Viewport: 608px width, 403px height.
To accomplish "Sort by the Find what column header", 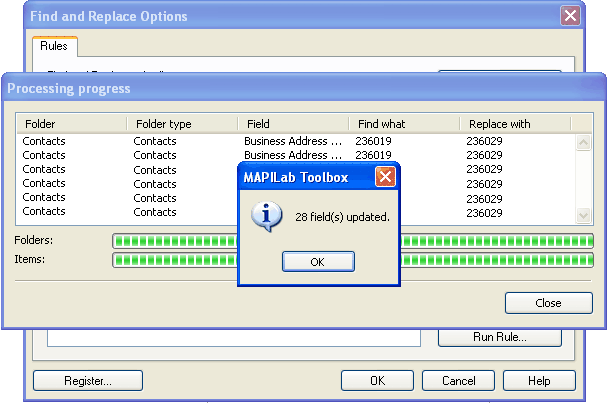I will [x=404, y=124].
